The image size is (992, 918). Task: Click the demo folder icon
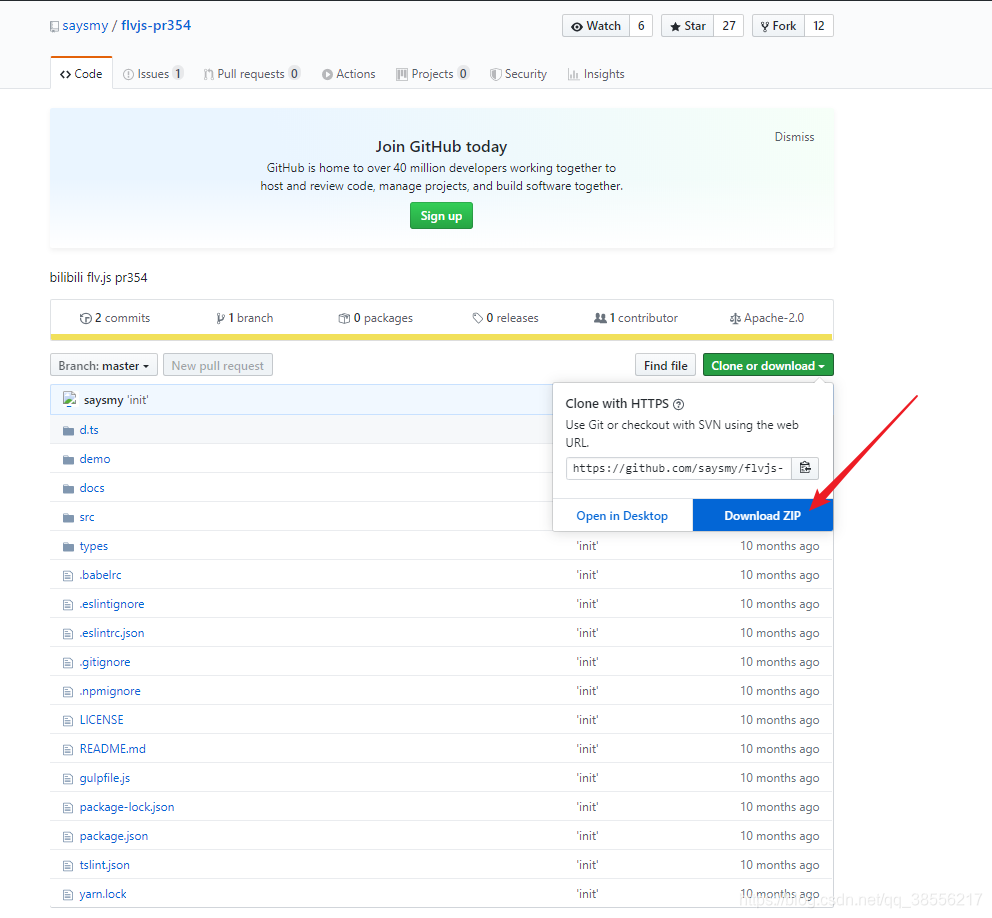point(68,460)
